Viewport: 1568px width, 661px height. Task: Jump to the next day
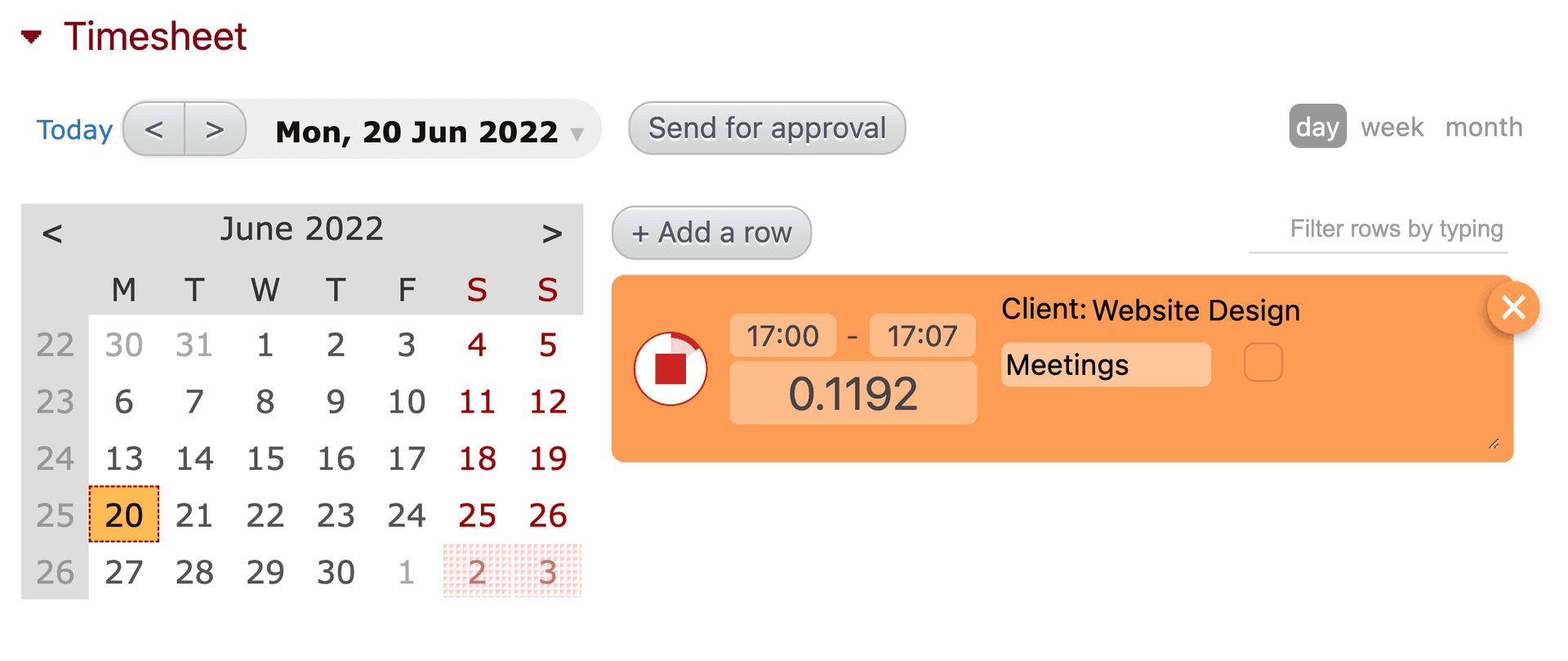214,129
